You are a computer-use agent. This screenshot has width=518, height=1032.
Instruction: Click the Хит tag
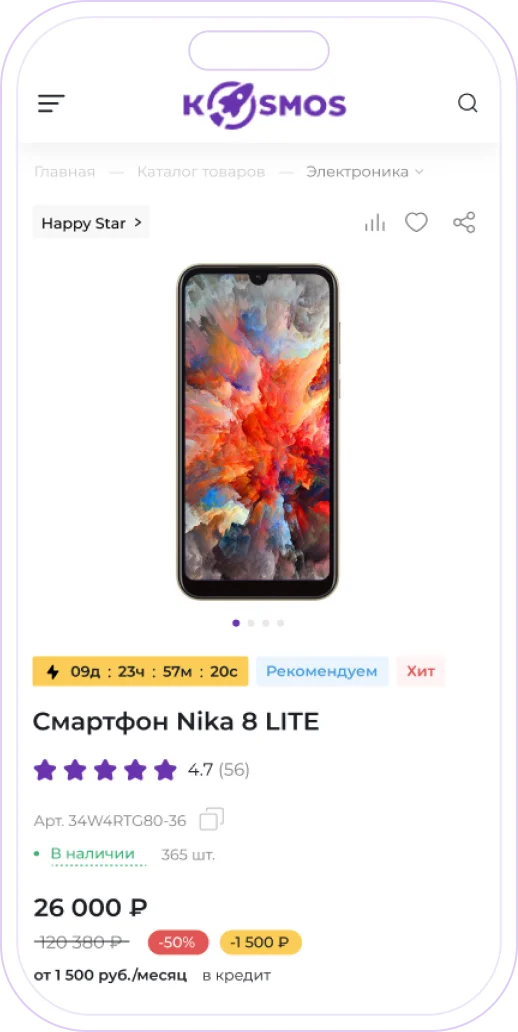[x=421, y=671]
